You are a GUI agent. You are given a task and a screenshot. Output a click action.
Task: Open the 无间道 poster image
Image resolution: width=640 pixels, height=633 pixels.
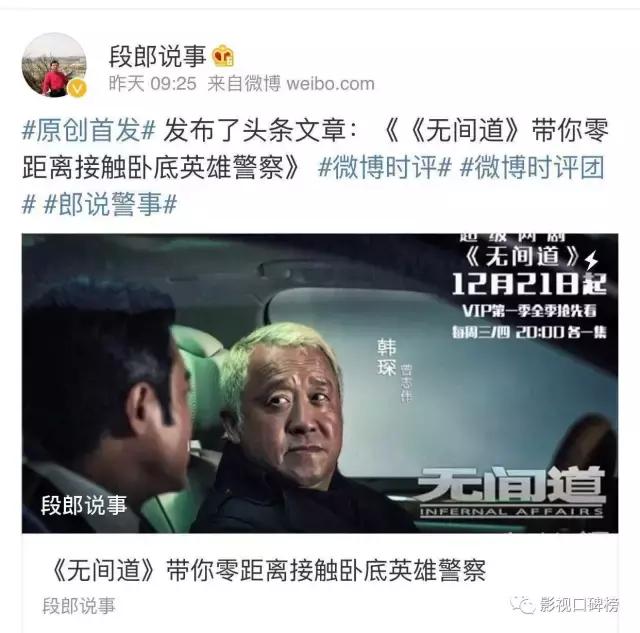pyautogui.click(x=320, y=383)
